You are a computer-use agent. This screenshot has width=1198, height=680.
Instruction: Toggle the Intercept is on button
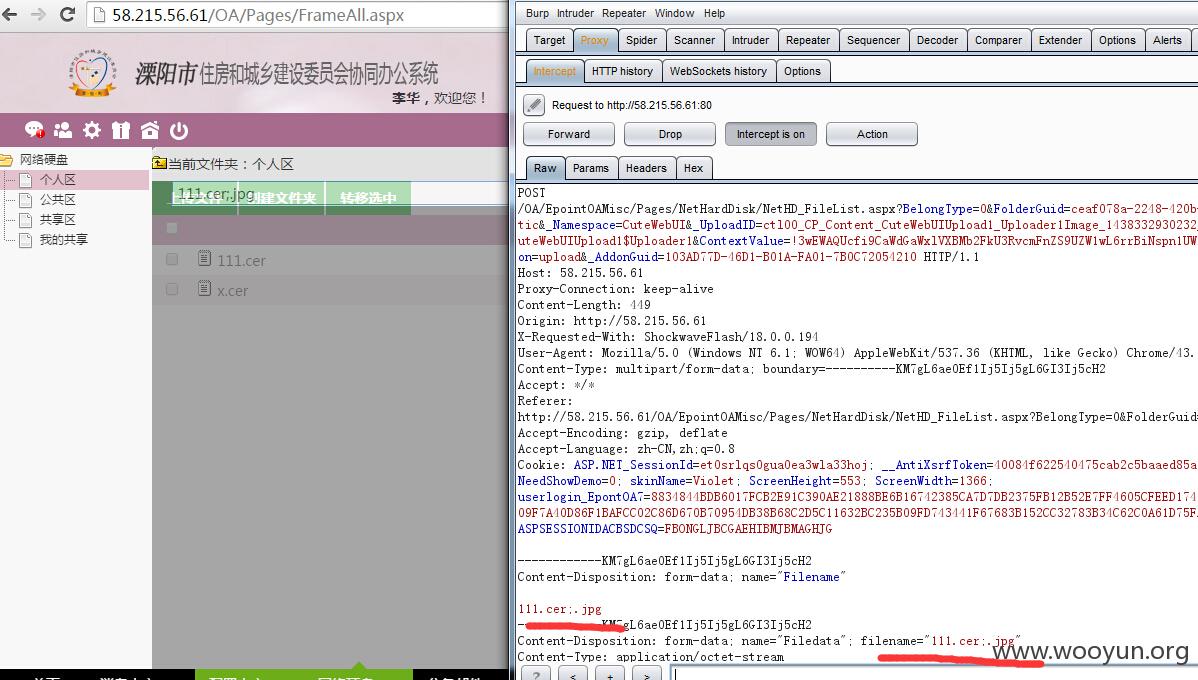click(770, 134)
